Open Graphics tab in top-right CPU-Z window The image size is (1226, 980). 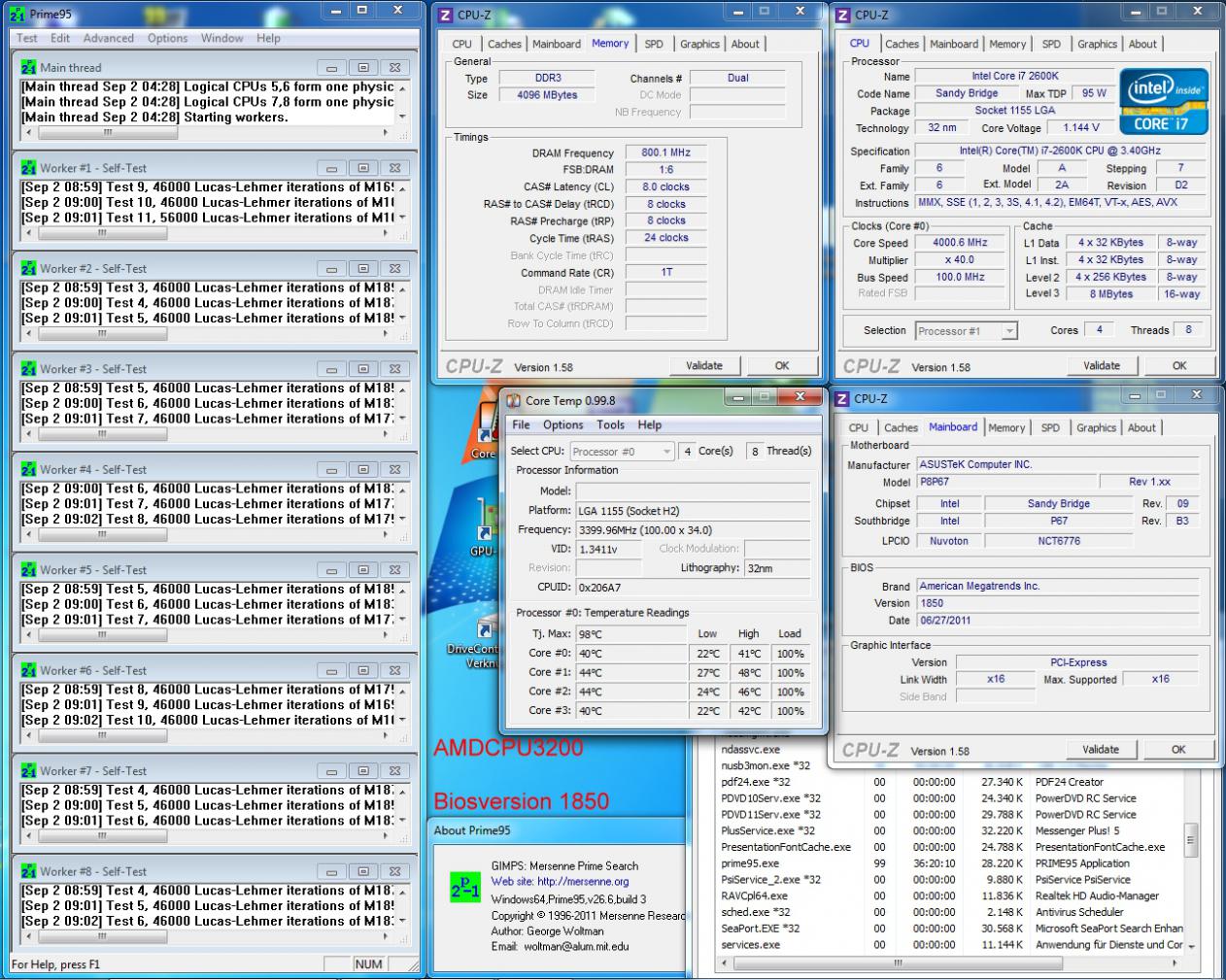[x=1097, y=44]
